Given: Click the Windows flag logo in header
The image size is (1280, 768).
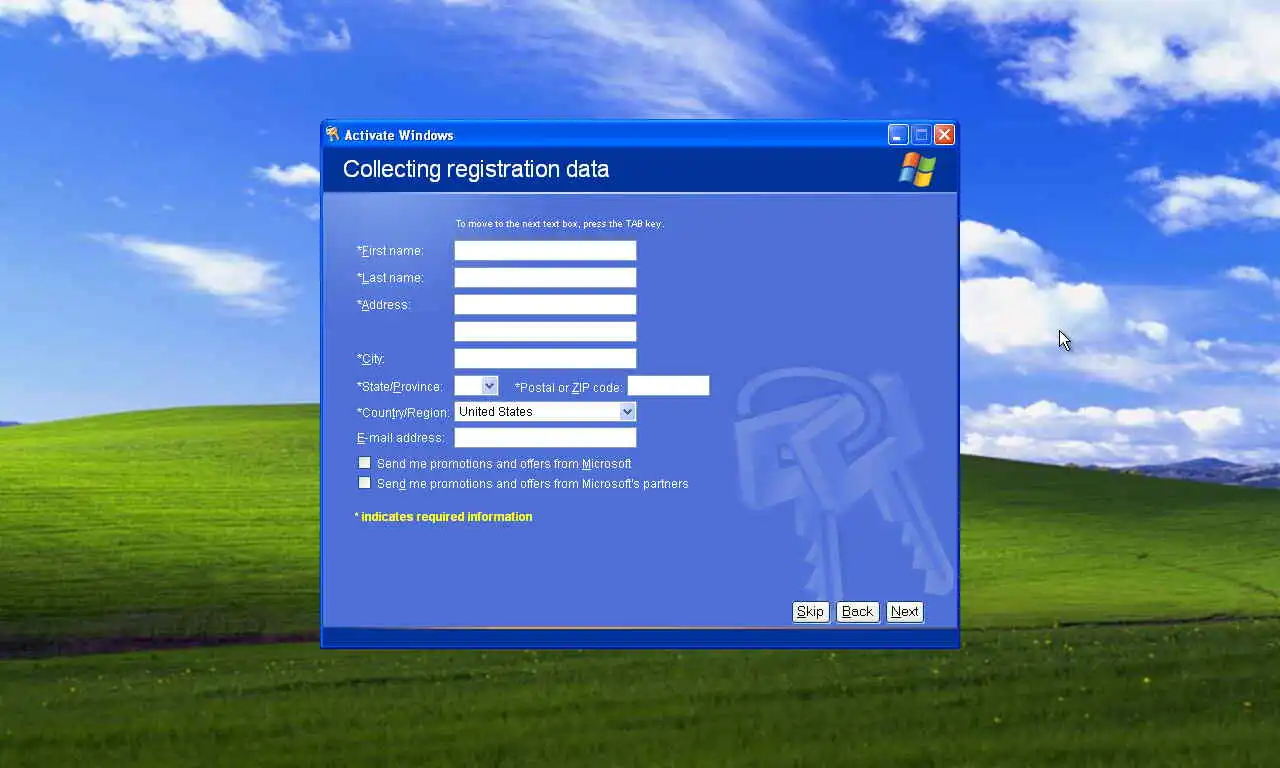Looking at the screenshot, I should click(917, 169).
